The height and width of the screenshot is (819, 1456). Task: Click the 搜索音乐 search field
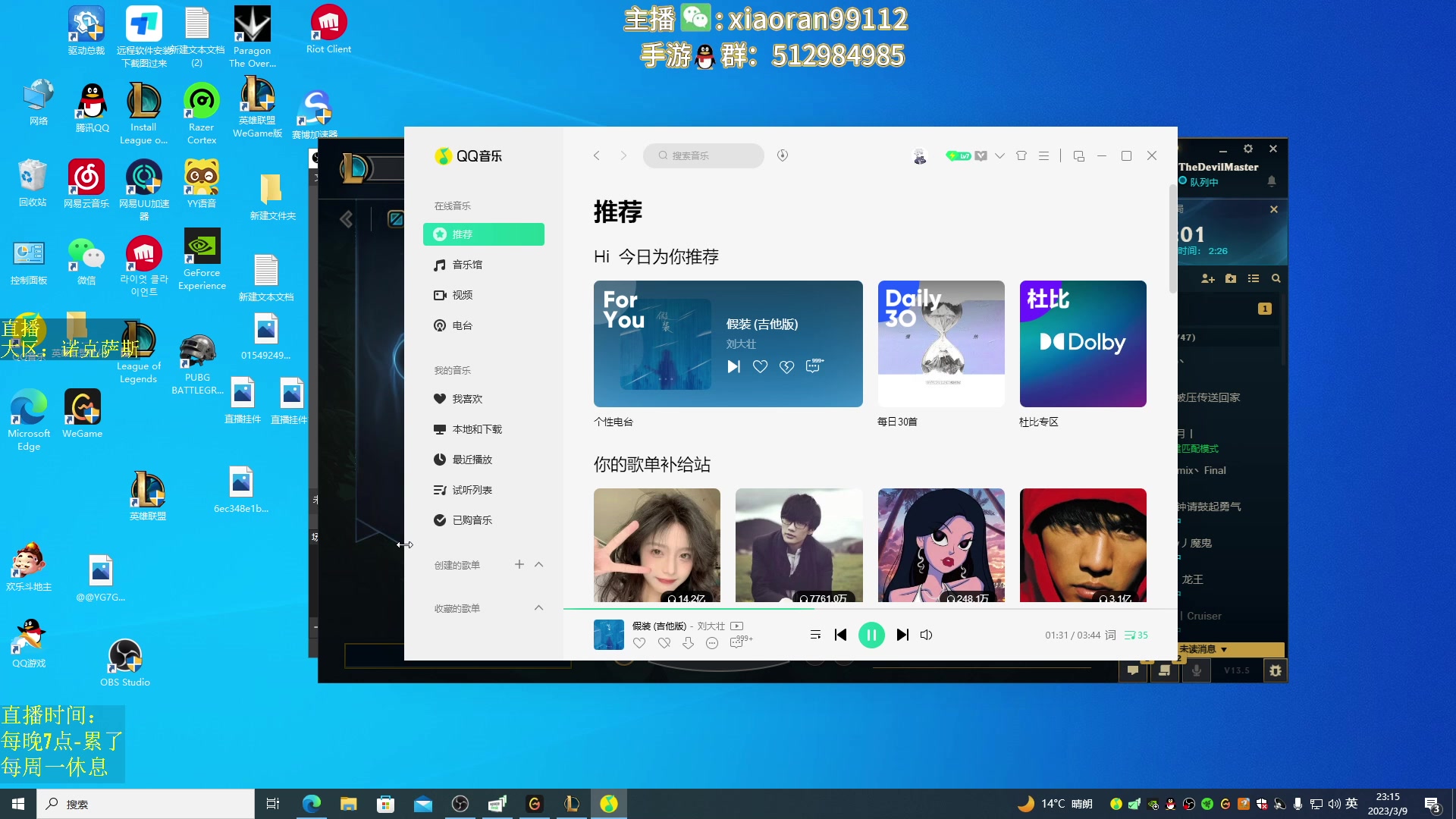coord(704,155)
